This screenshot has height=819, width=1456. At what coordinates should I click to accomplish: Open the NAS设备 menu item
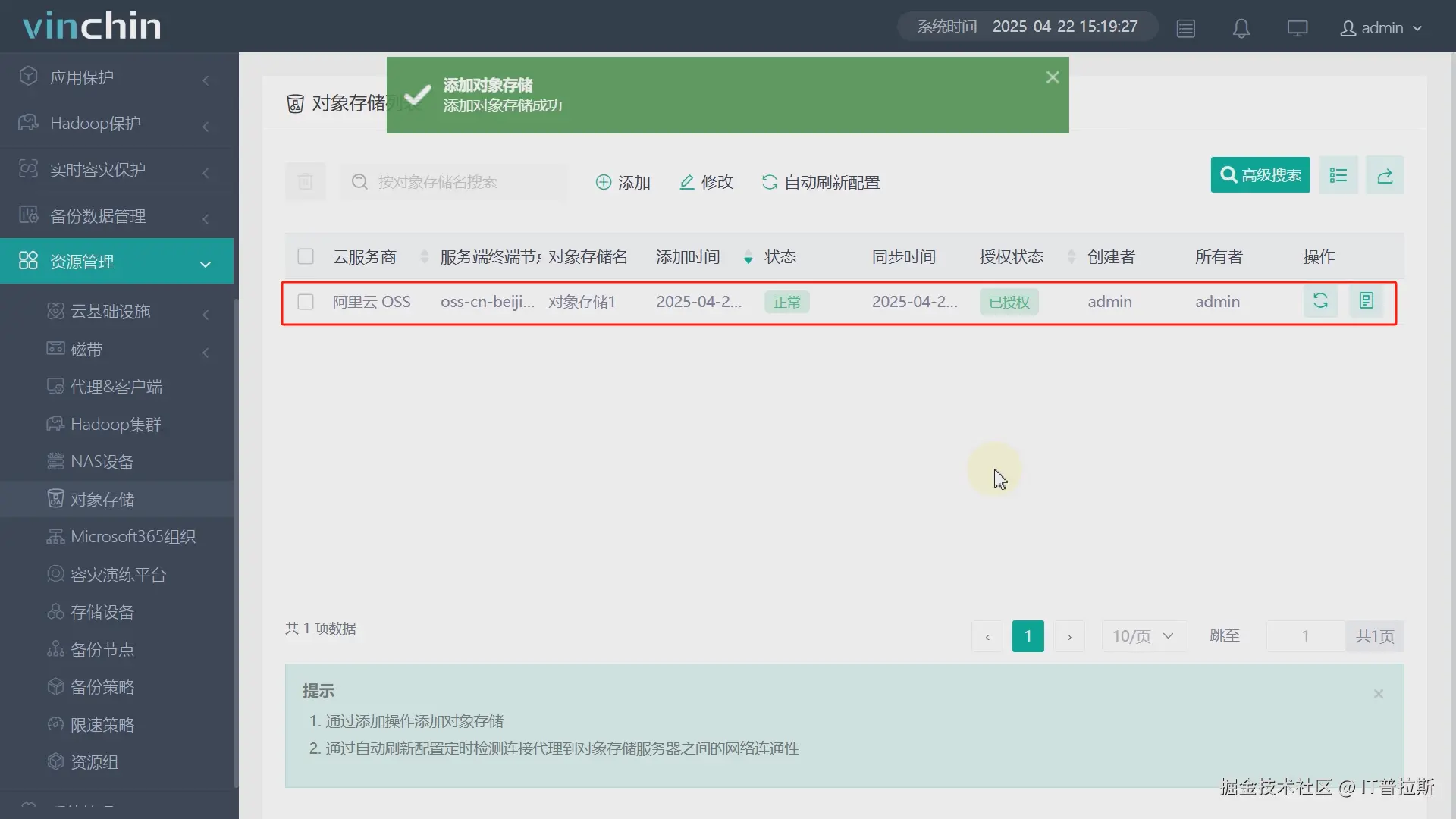102,462
